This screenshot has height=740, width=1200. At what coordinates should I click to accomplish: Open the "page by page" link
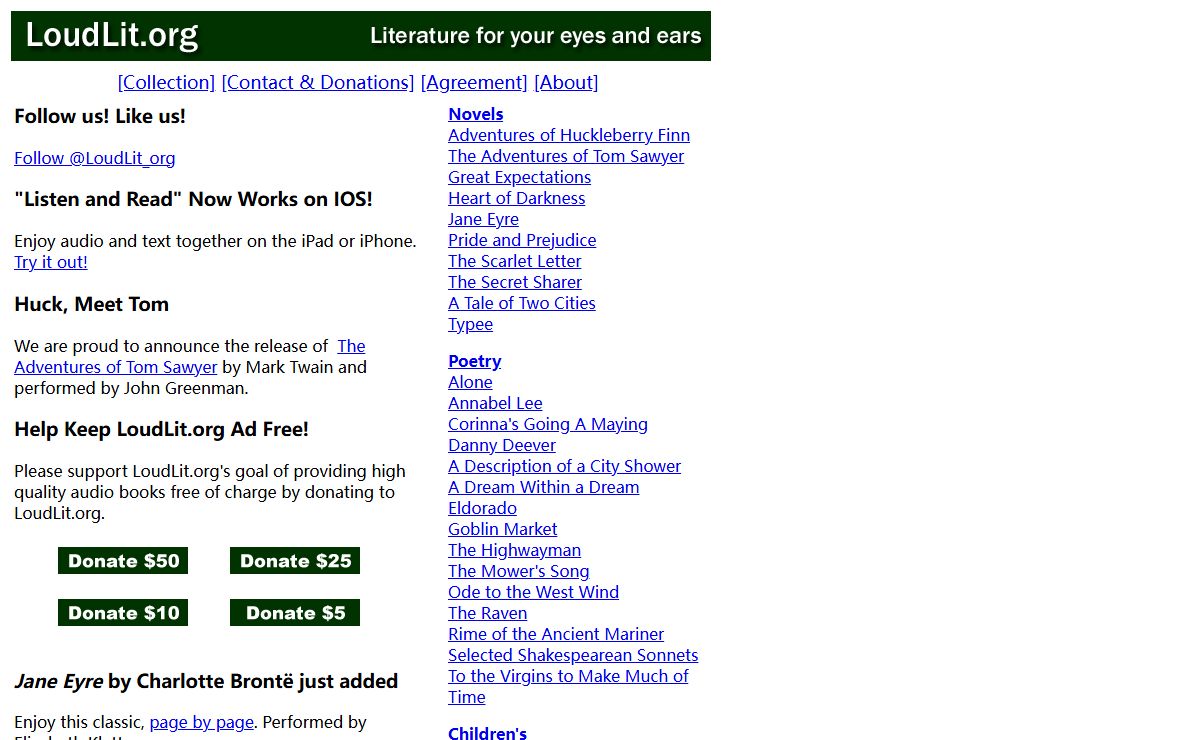[x=202, y=722]
